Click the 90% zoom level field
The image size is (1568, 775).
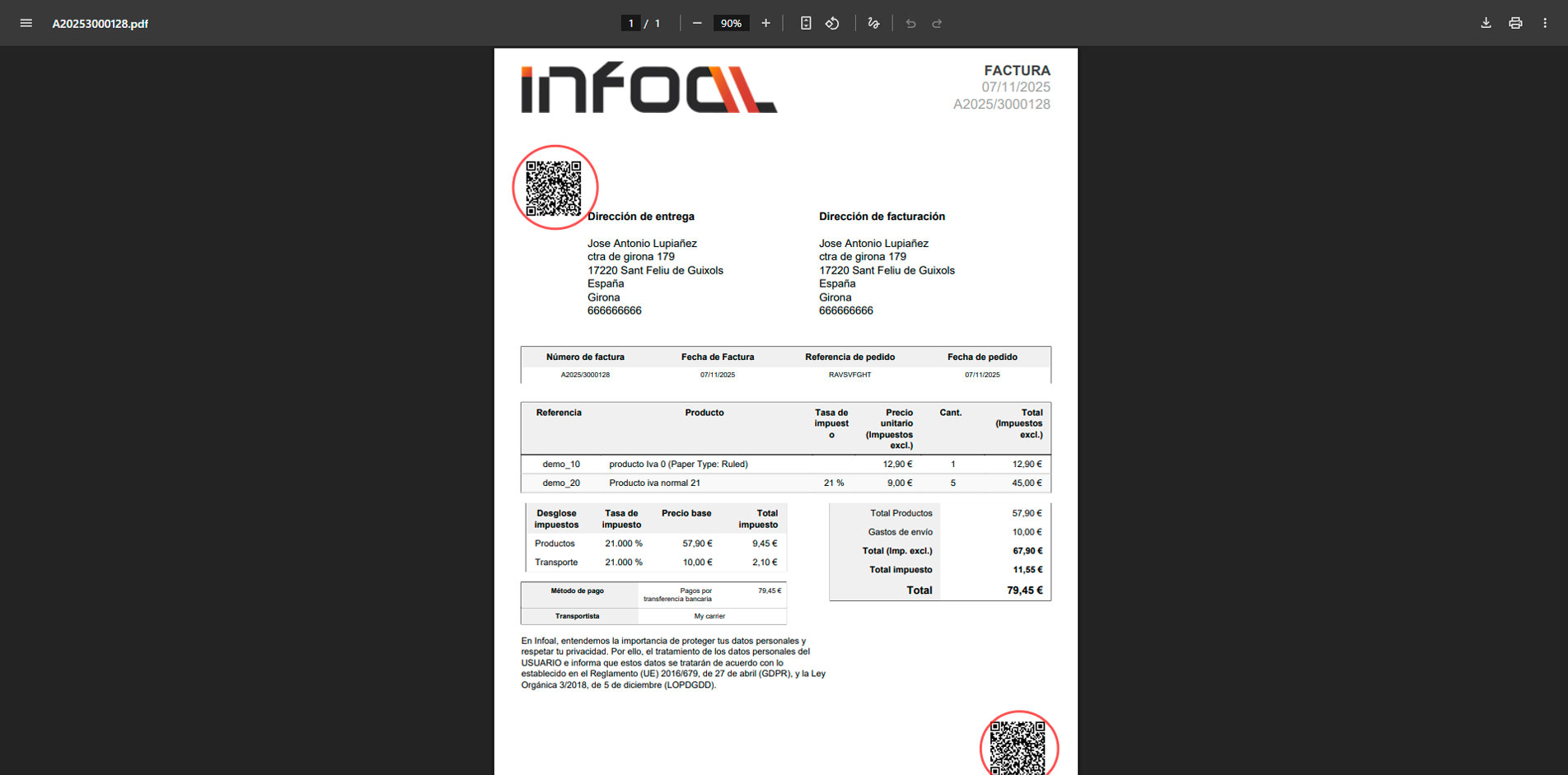coord(731,23)
